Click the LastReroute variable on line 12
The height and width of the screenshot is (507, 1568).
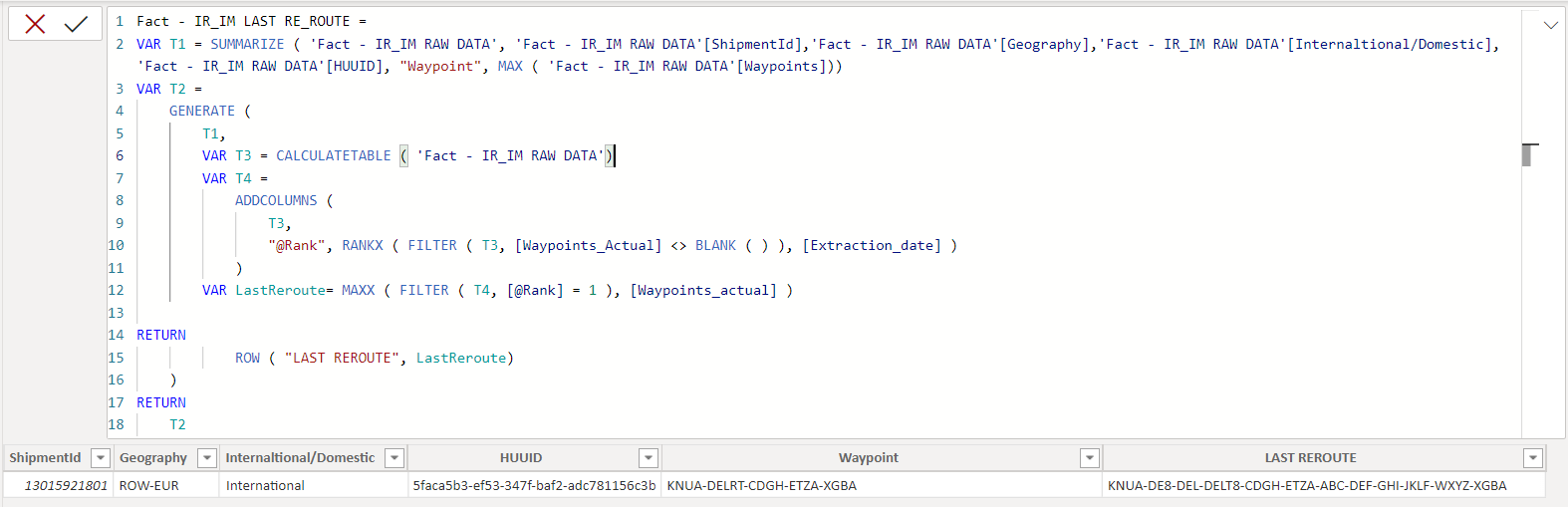click(280, 290)
